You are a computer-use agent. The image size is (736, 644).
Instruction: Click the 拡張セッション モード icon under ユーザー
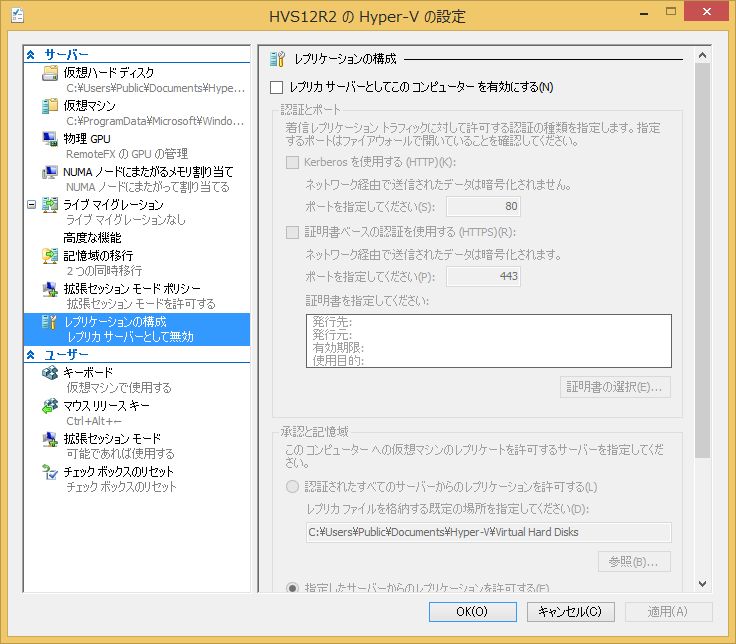tap(50, 439)
